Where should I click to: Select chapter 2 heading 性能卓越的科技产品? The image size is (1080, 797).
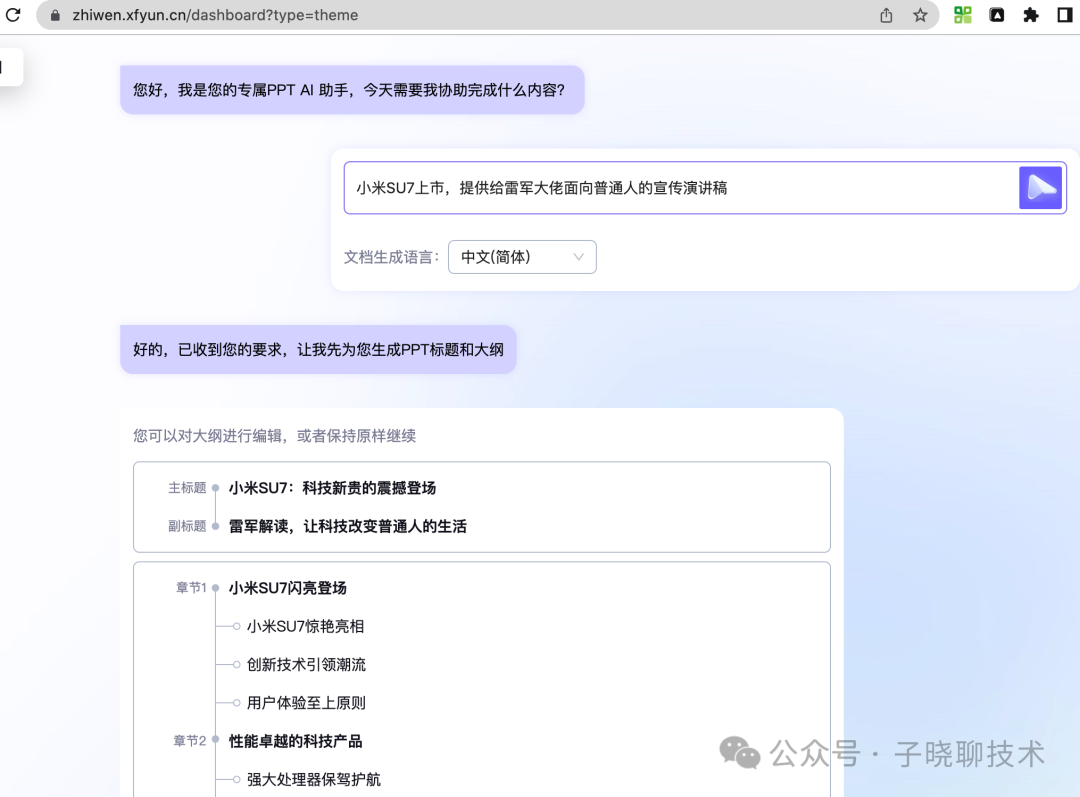coord(295,741)
